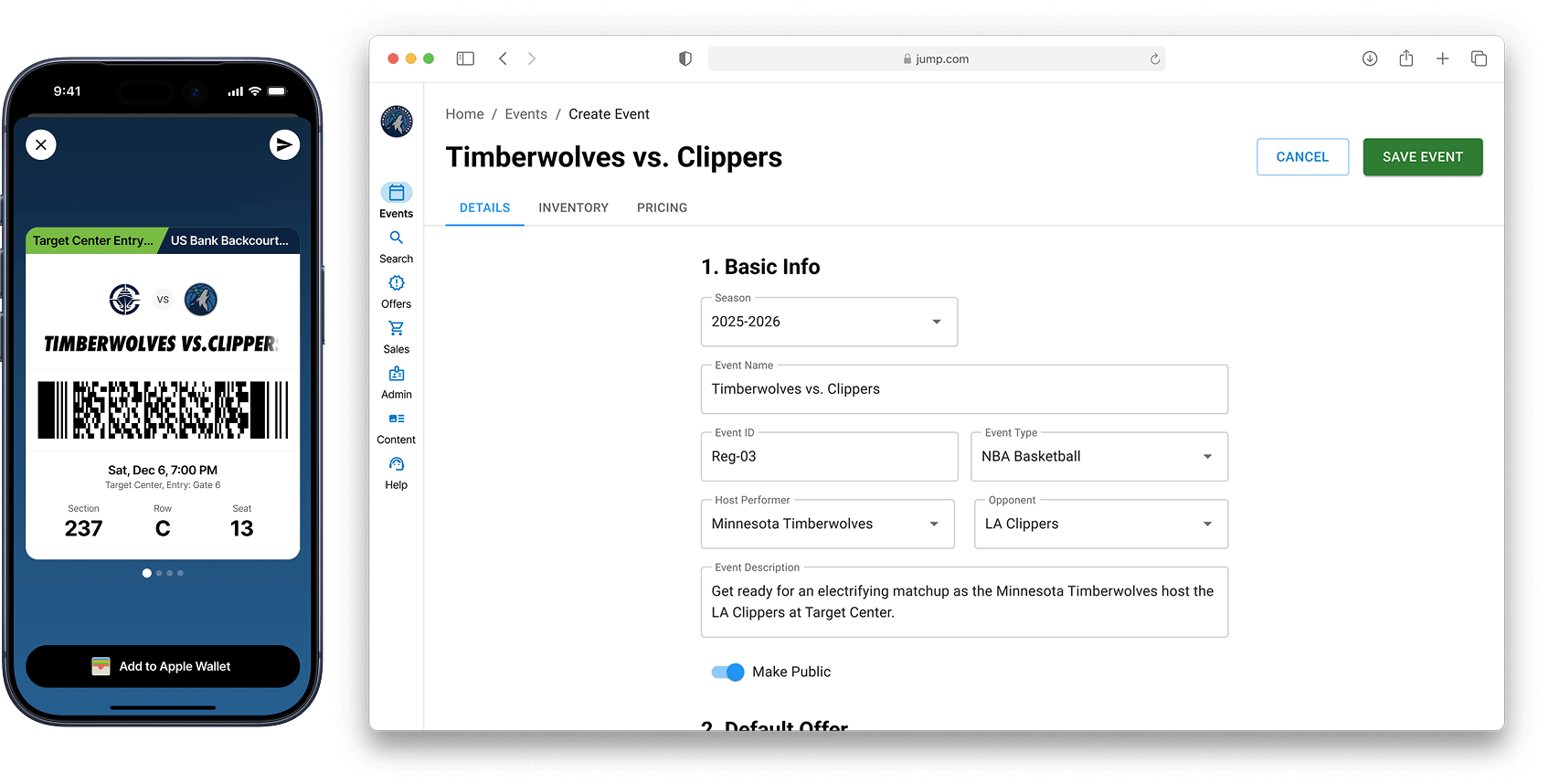Tap the first page indicator dot on phone
Viewport: 1549px width, 784px height.
(x=147, y=573)
